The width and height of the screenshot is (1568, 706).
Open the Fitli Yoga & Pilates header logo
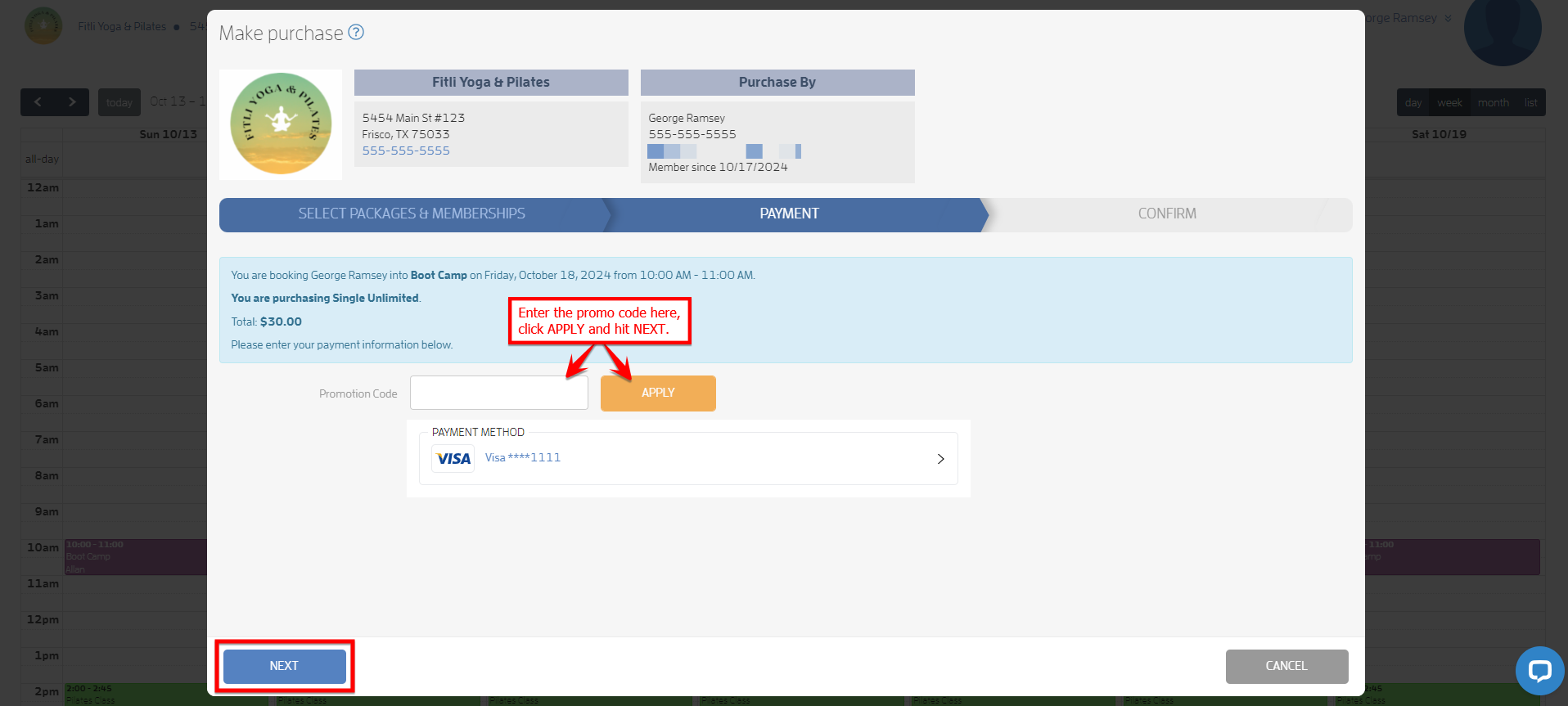tap(43, 26)
